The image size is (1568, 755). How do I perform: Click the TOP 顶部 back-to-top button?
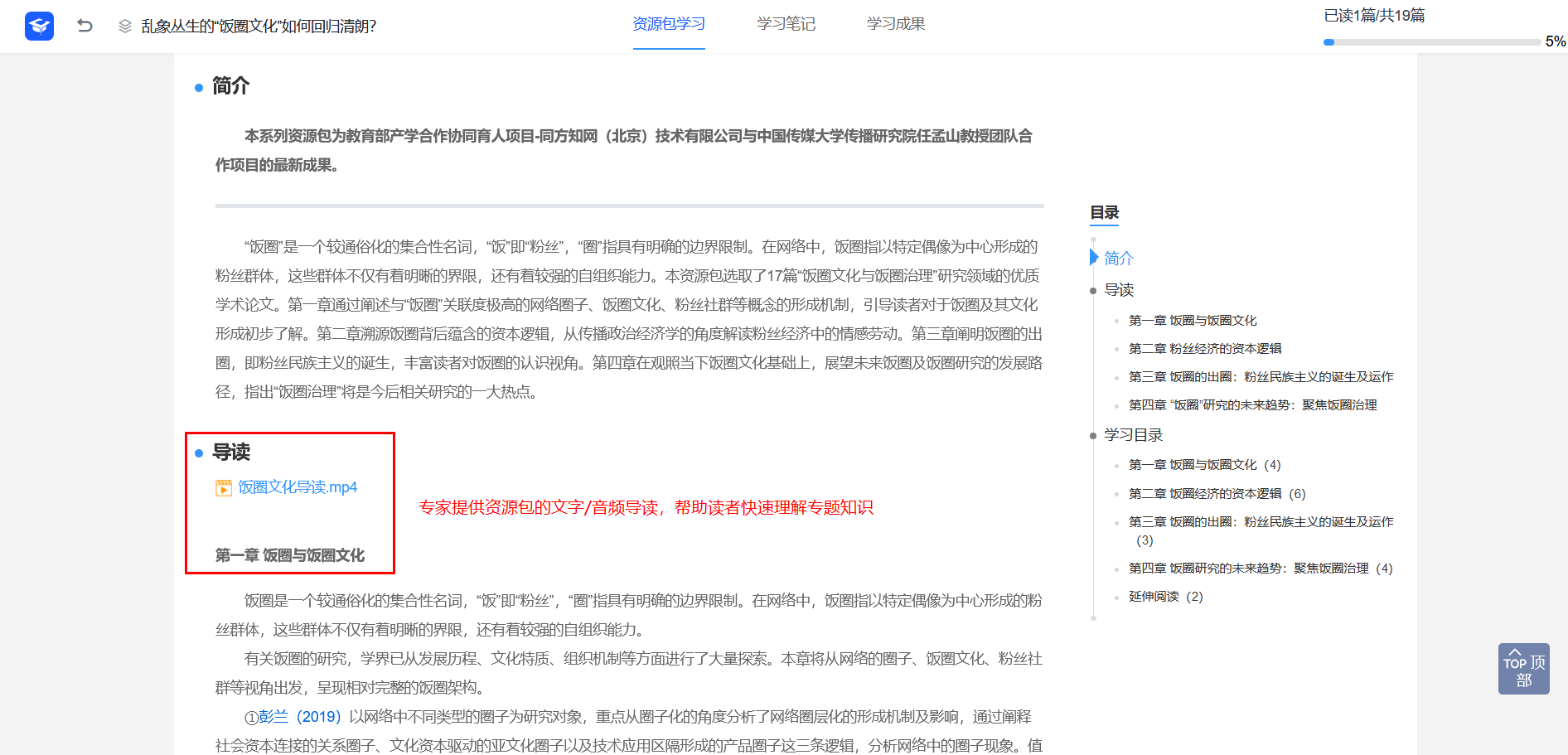(x=1523, y=669)
